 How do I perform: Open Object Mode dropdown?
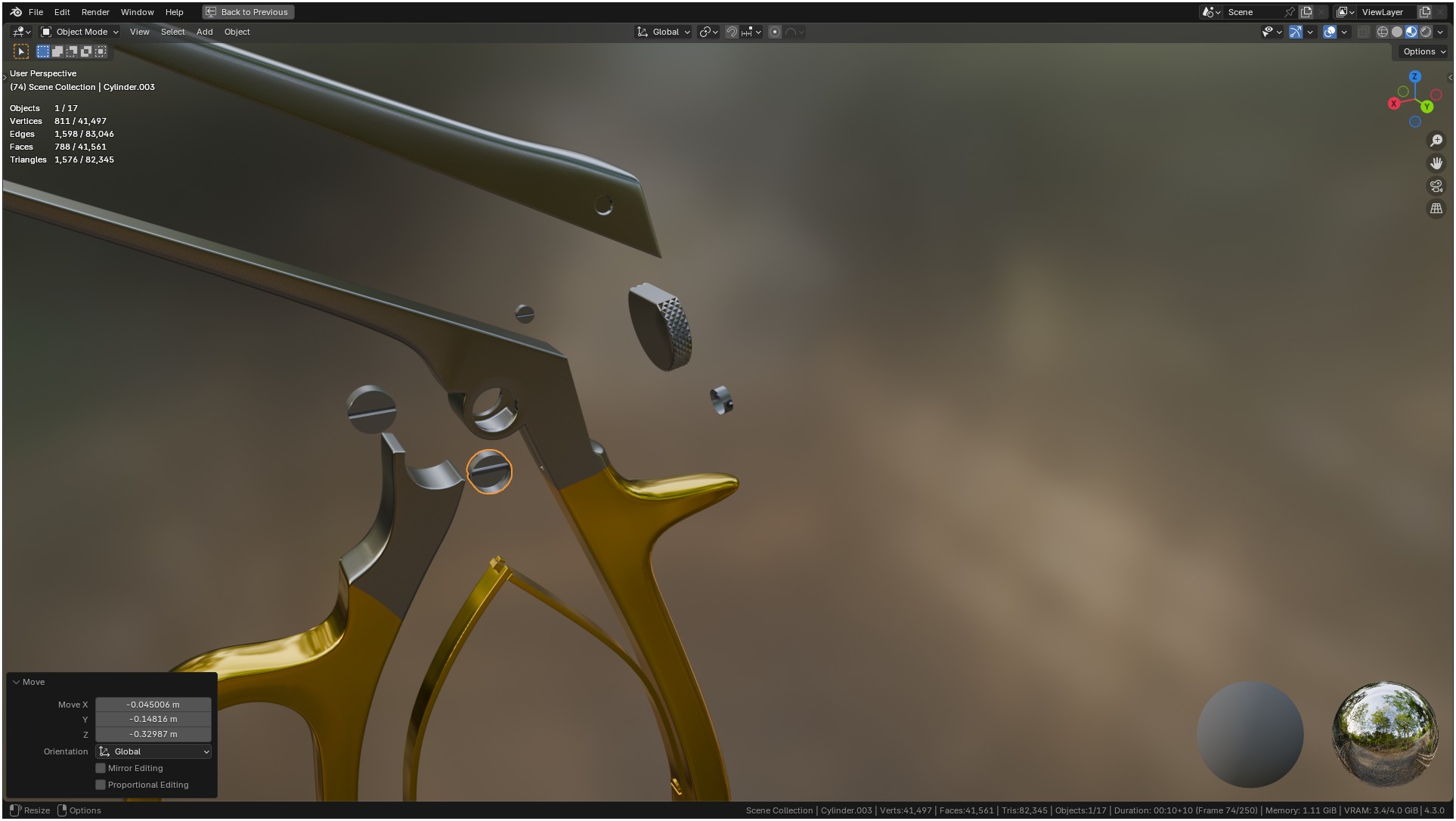(x=79, y=32)
